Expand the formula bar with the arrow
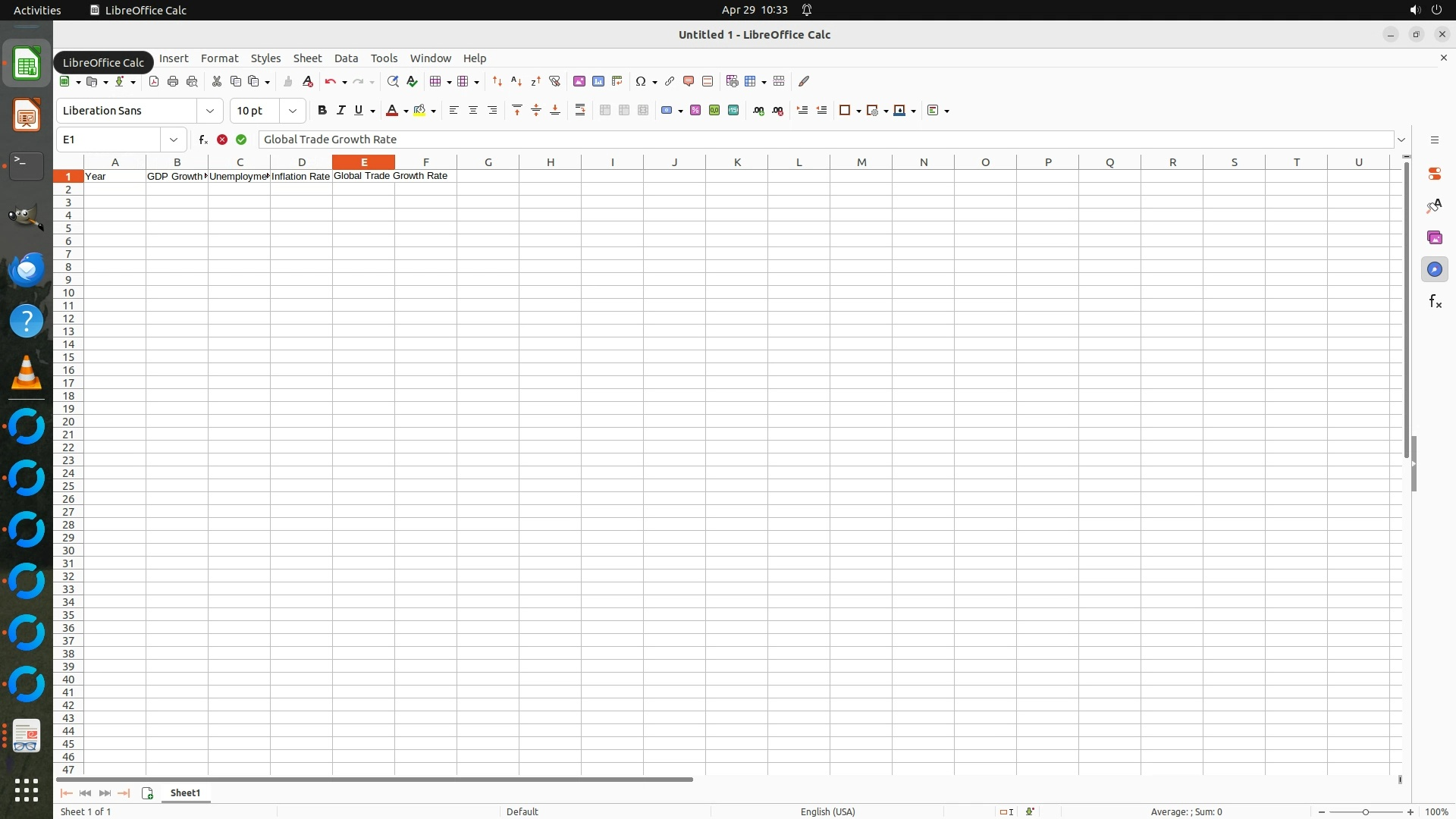The height and width of the screenshot is (819, 1456). coord(1401,140)
